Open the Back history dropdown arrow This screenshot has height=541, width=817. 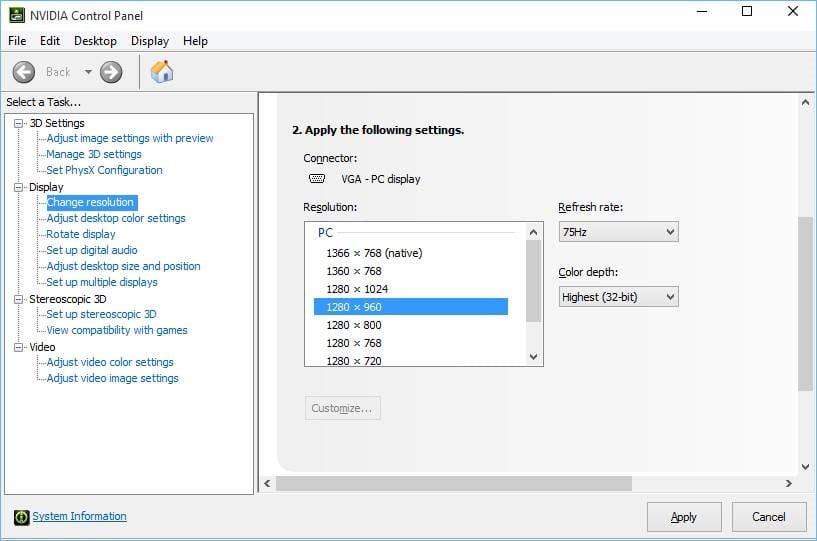(88, 72)
